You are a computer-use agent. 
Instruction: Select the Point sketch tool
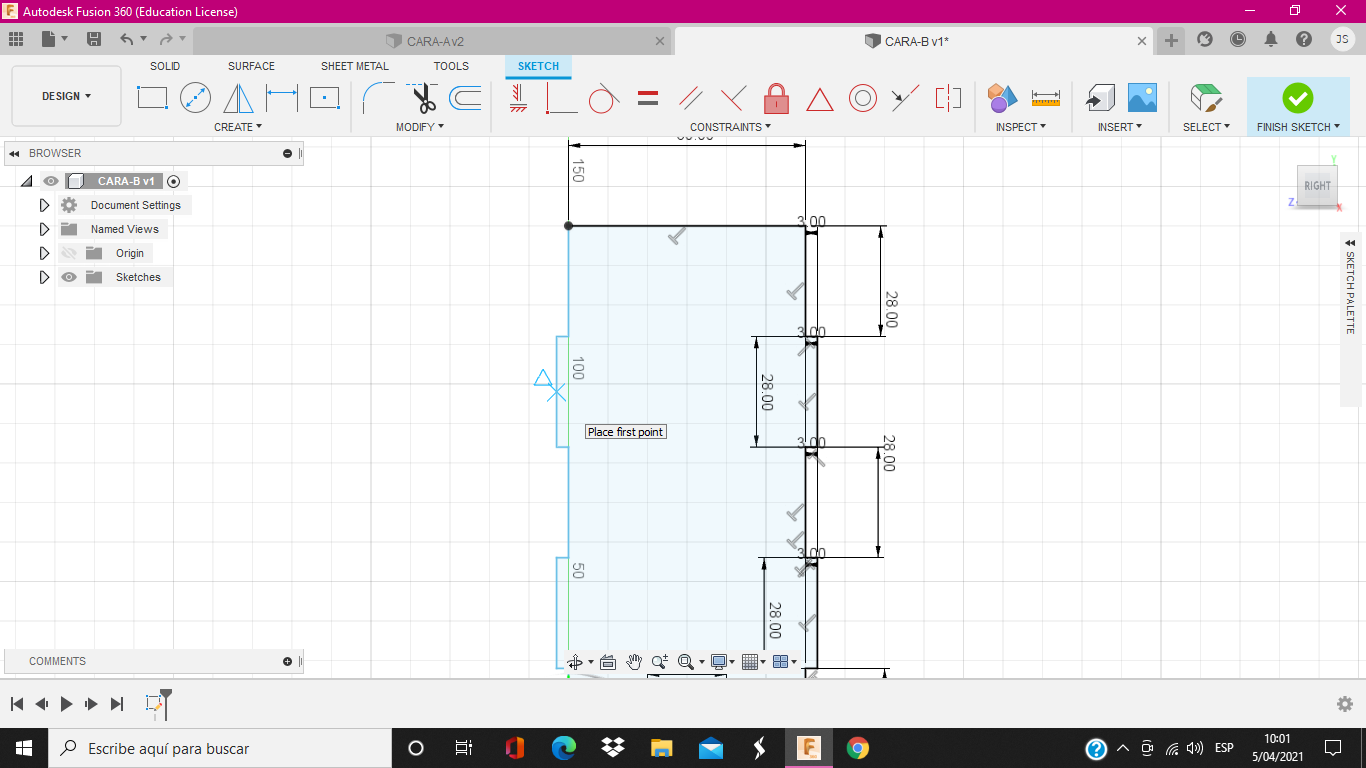click(324, 98)
